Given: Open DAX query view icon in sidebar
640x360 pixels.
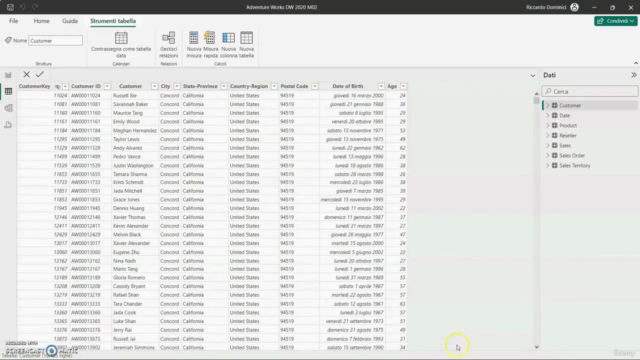Looking at the screenshot, I should 8,125.
